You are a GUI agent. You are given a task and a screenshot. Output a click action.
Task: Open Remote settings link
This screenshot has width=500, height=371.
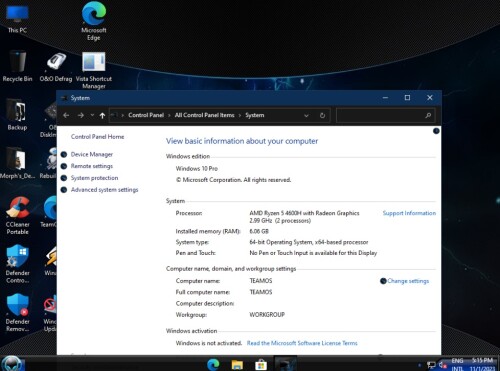click(92, 166)
